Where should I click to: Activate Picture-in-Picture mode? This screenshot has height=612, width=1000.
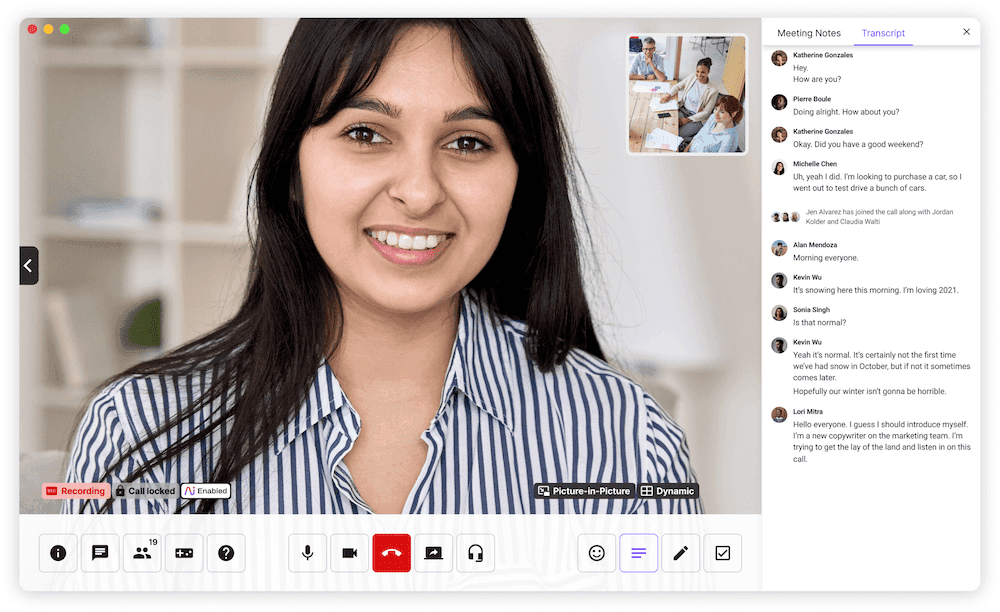(583, 490)
